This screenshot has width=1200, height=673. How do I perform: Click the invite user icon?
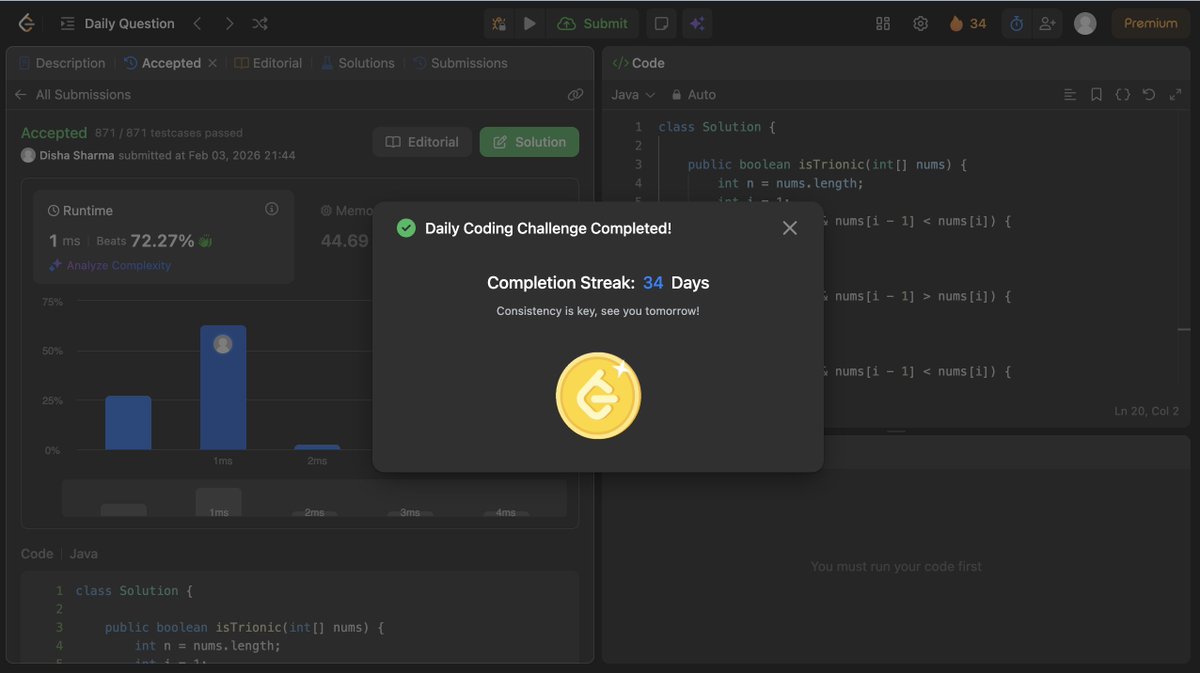[x=1047, y=23]
